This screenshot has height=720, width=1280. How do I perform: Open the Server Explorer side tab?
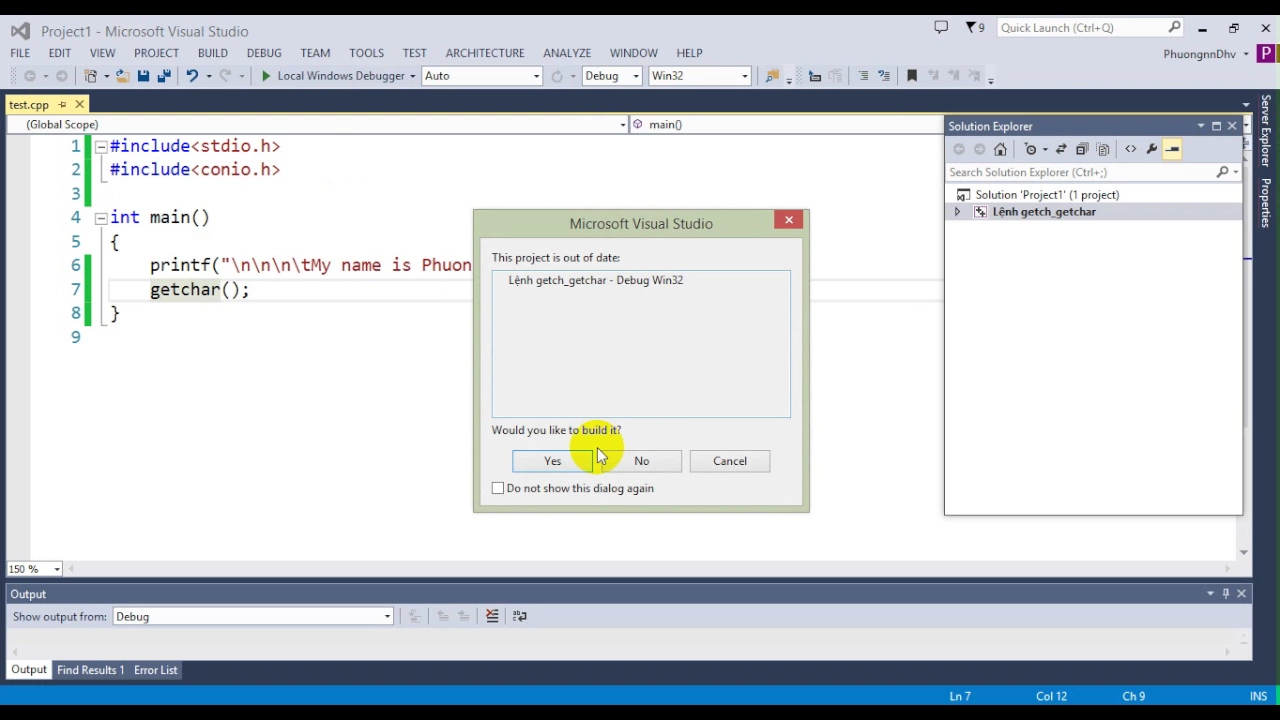pos(1266,131)
